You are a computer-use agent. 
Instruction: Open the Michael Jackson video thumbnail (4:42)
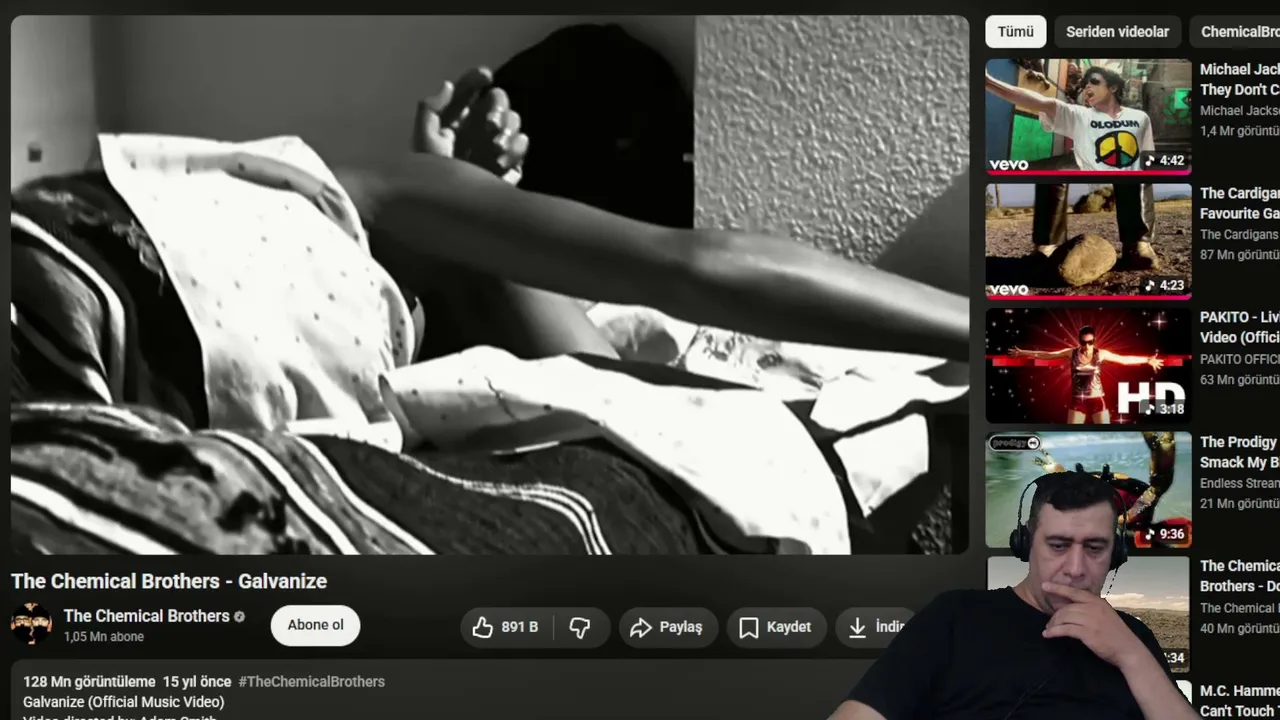tap(1088, 117)
